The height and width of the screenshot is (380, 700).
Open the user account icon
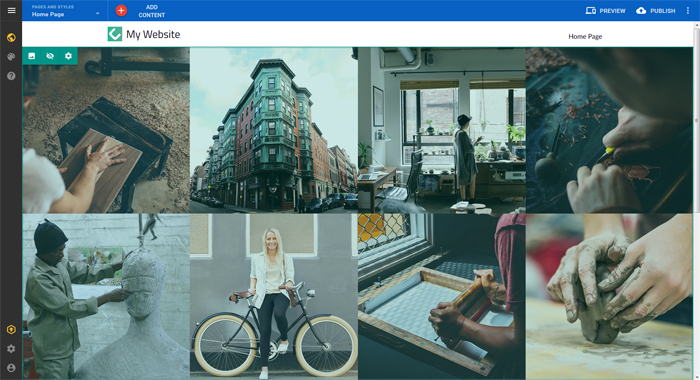coord(11,368)
